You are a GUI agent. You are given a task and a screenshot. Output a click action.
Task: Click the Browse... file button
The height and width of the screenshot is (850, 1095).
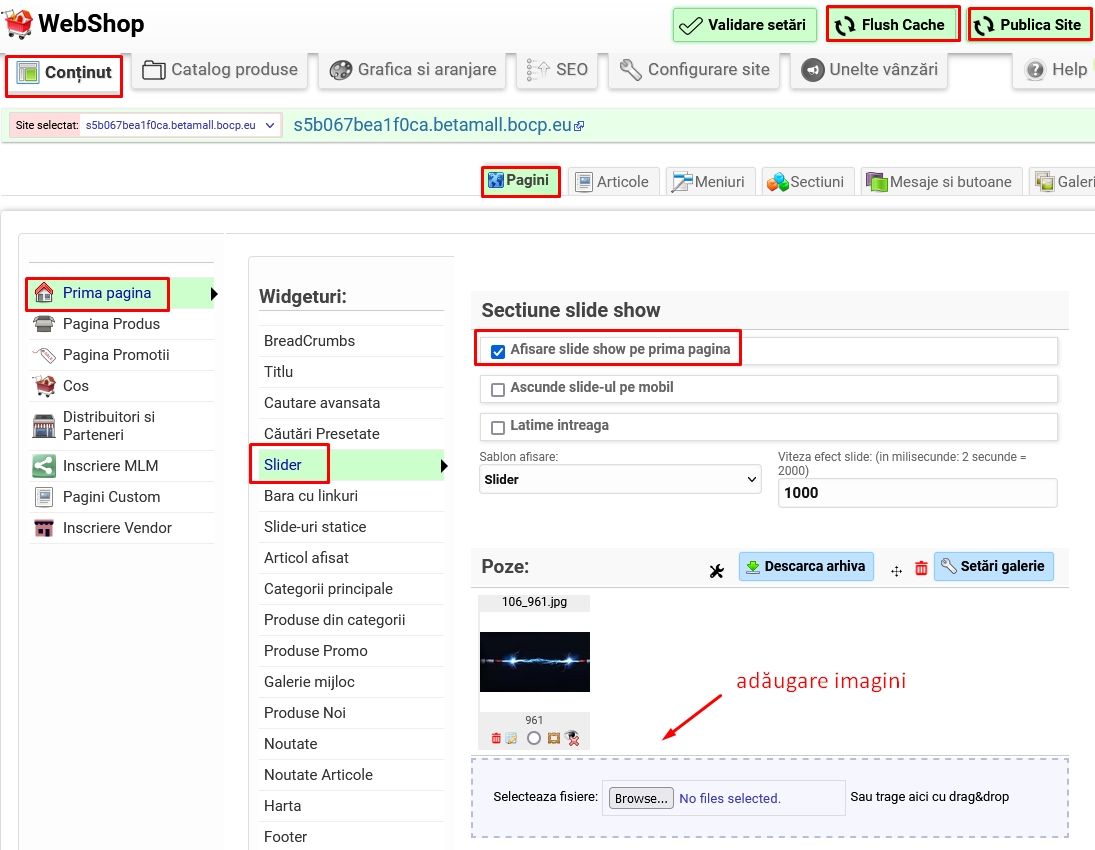640,798
